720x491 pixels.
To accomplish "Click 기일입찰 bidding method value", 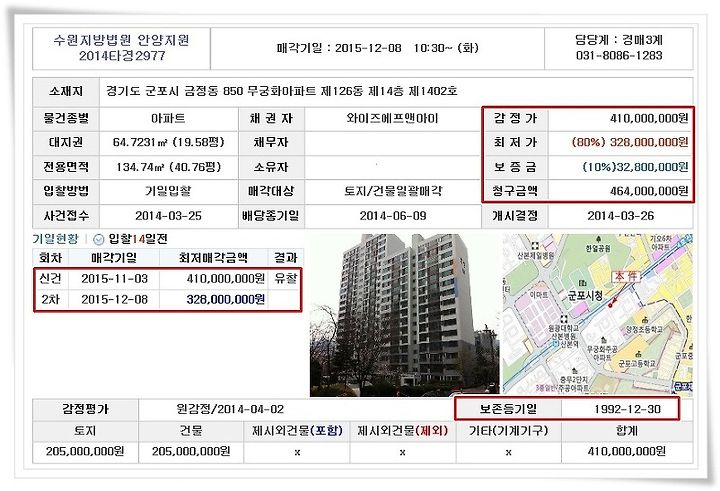I will [x=168, y=191].
